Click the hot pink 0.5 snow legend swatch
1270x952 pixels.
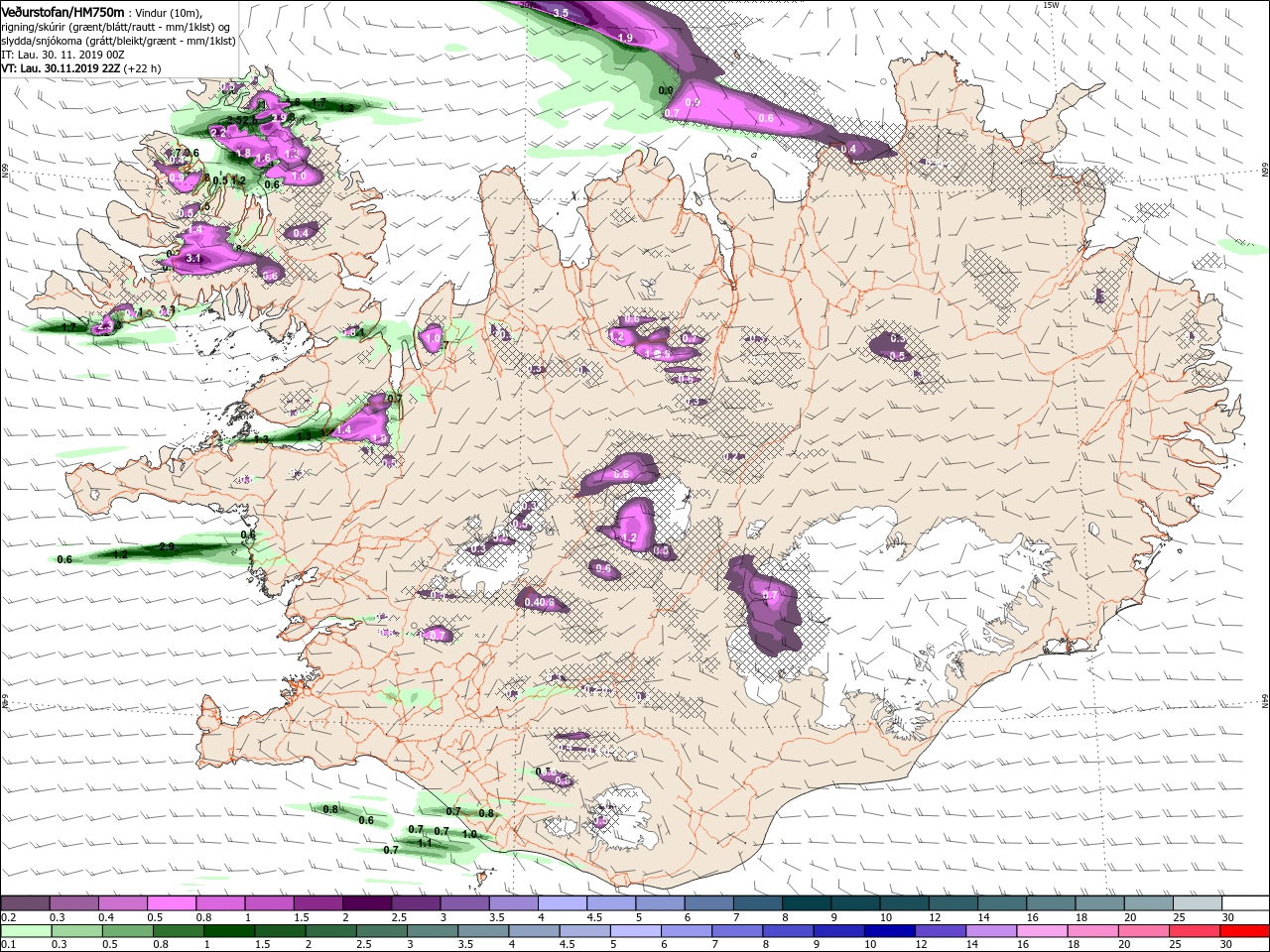coord(172,903)
